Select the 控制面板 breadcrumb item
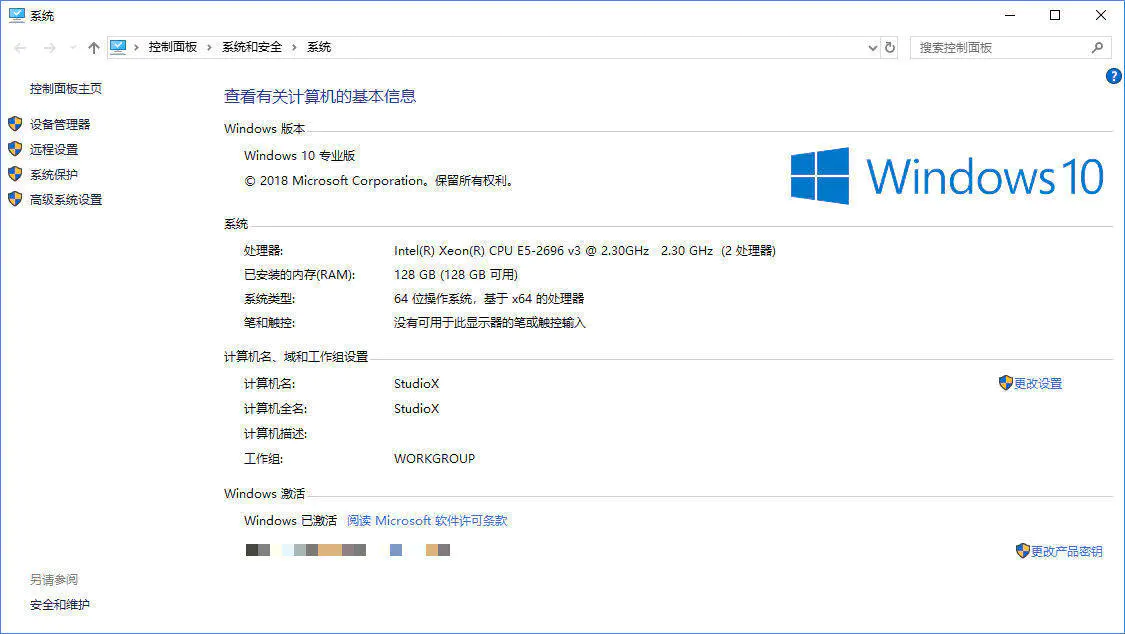This screenshot has width=1125, height=634. pos(173,47)
